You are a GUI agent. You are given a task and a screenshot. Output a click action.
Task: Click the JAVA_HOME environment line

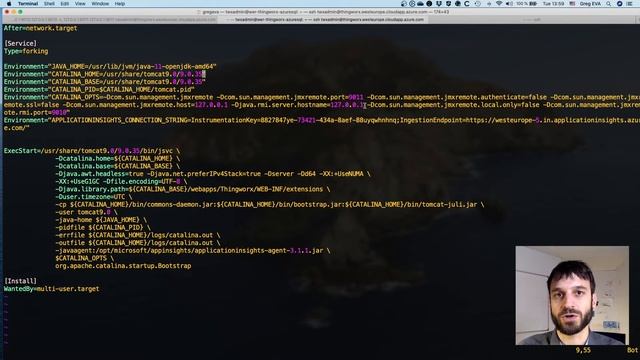click(110, 67)
